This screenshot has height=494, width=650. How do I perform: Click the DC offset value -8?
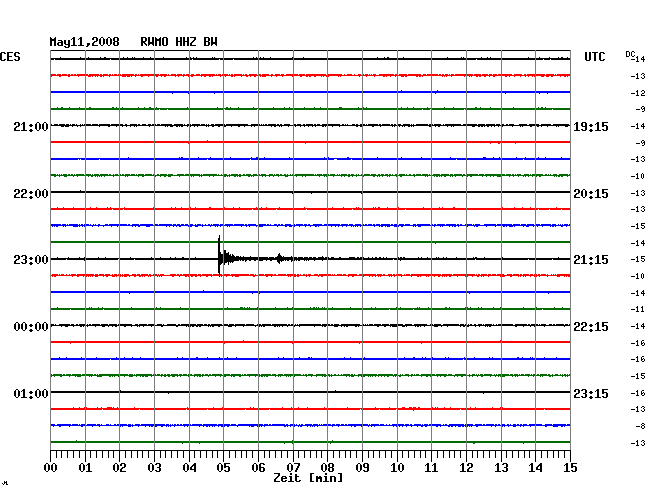pos(640,426)
